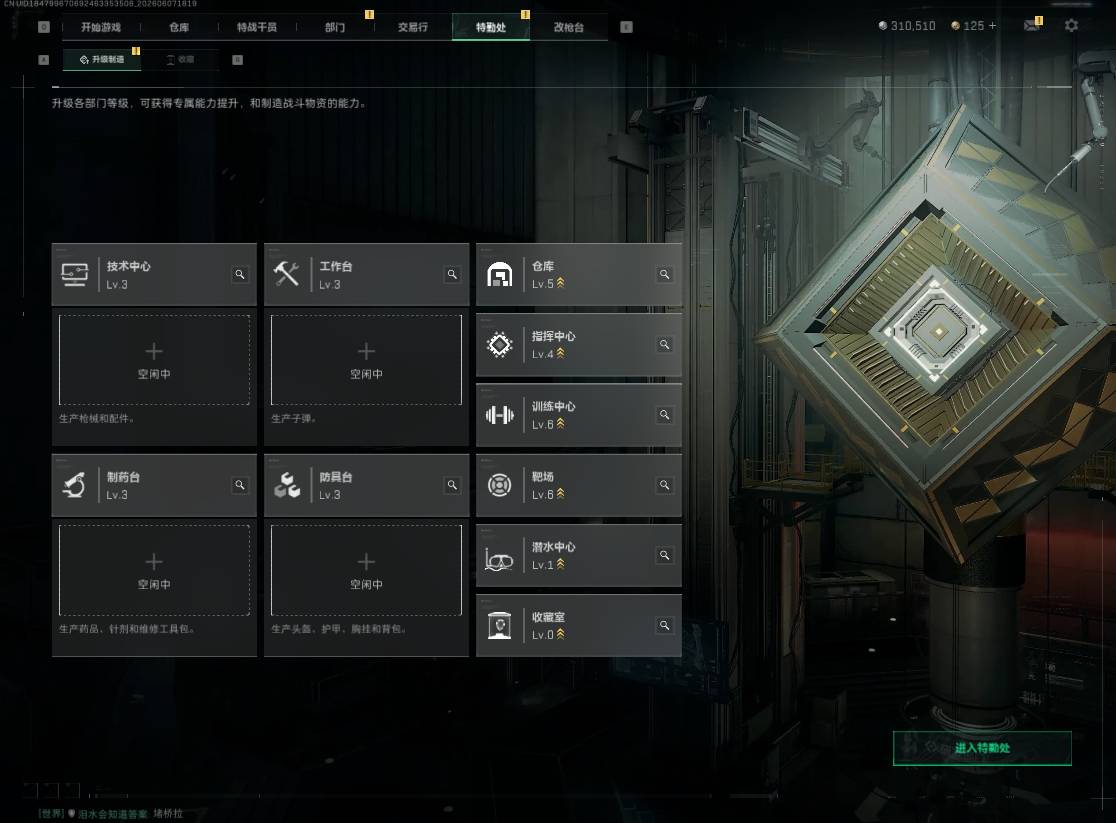Viewport: 1116px width, 823px height.
Task: Add a 制药台 production task in empty slot
Action: (154, 570)
